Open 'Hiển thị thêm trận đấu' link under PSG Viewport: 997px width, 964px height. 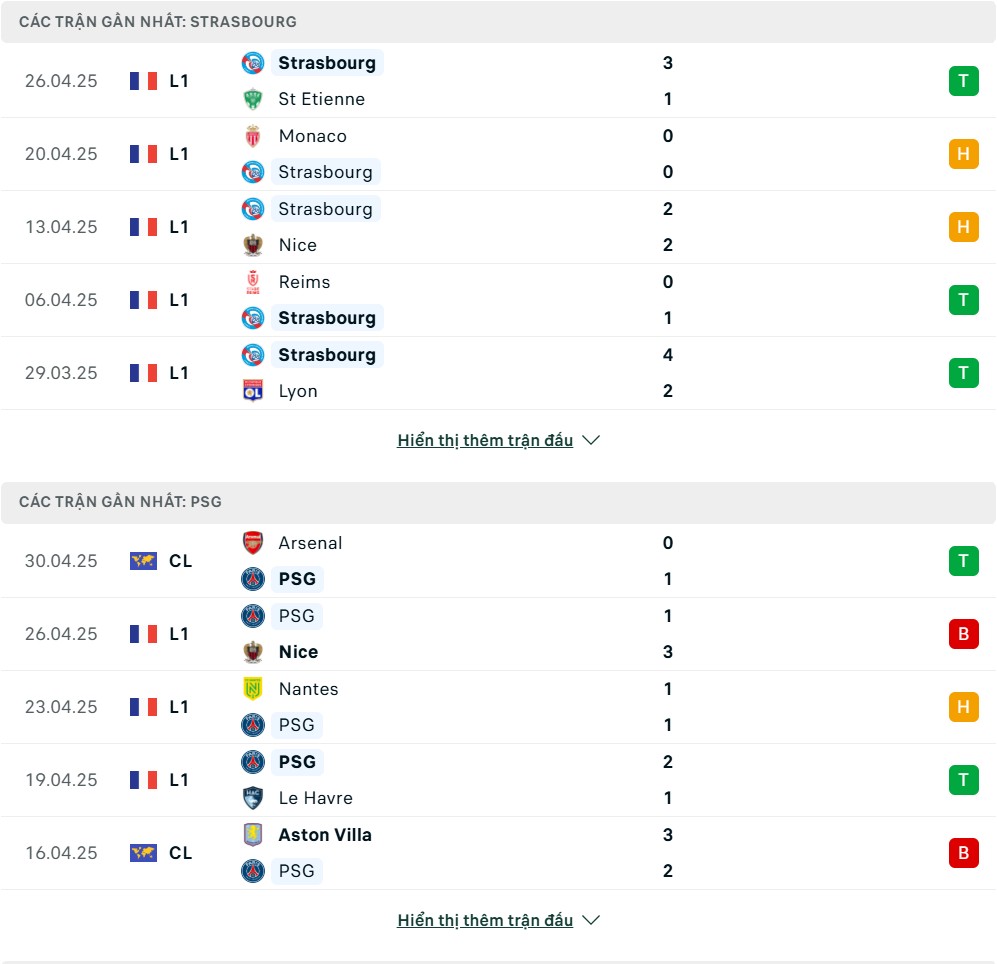pos(485,920)
